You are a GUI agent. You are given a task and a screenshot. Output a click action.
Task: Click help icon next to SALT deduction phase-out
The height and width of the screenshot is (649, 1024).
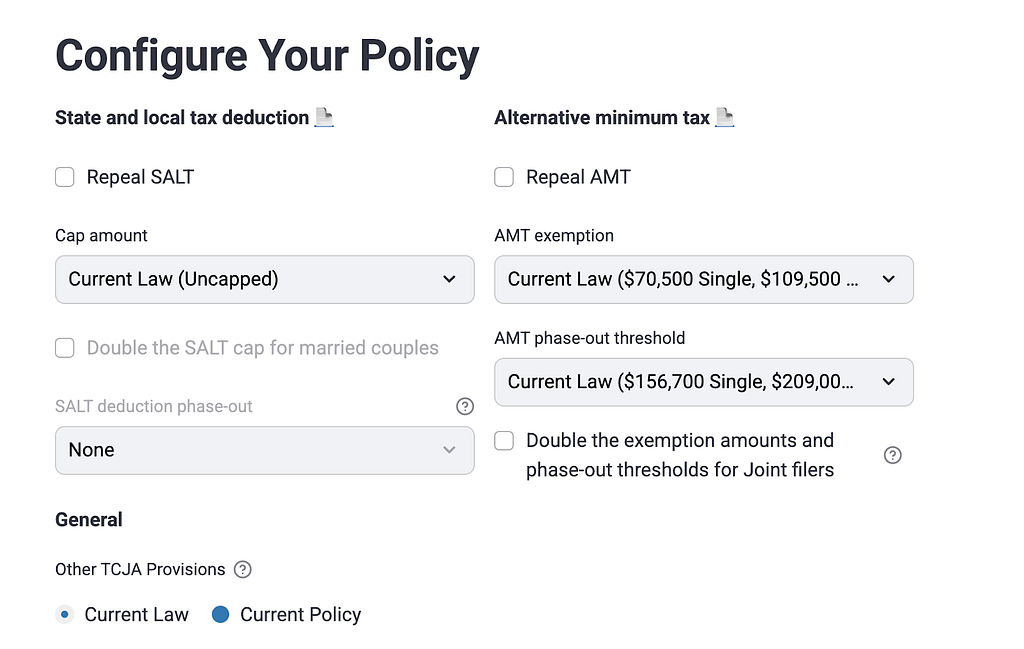click(x=465, y=406)
